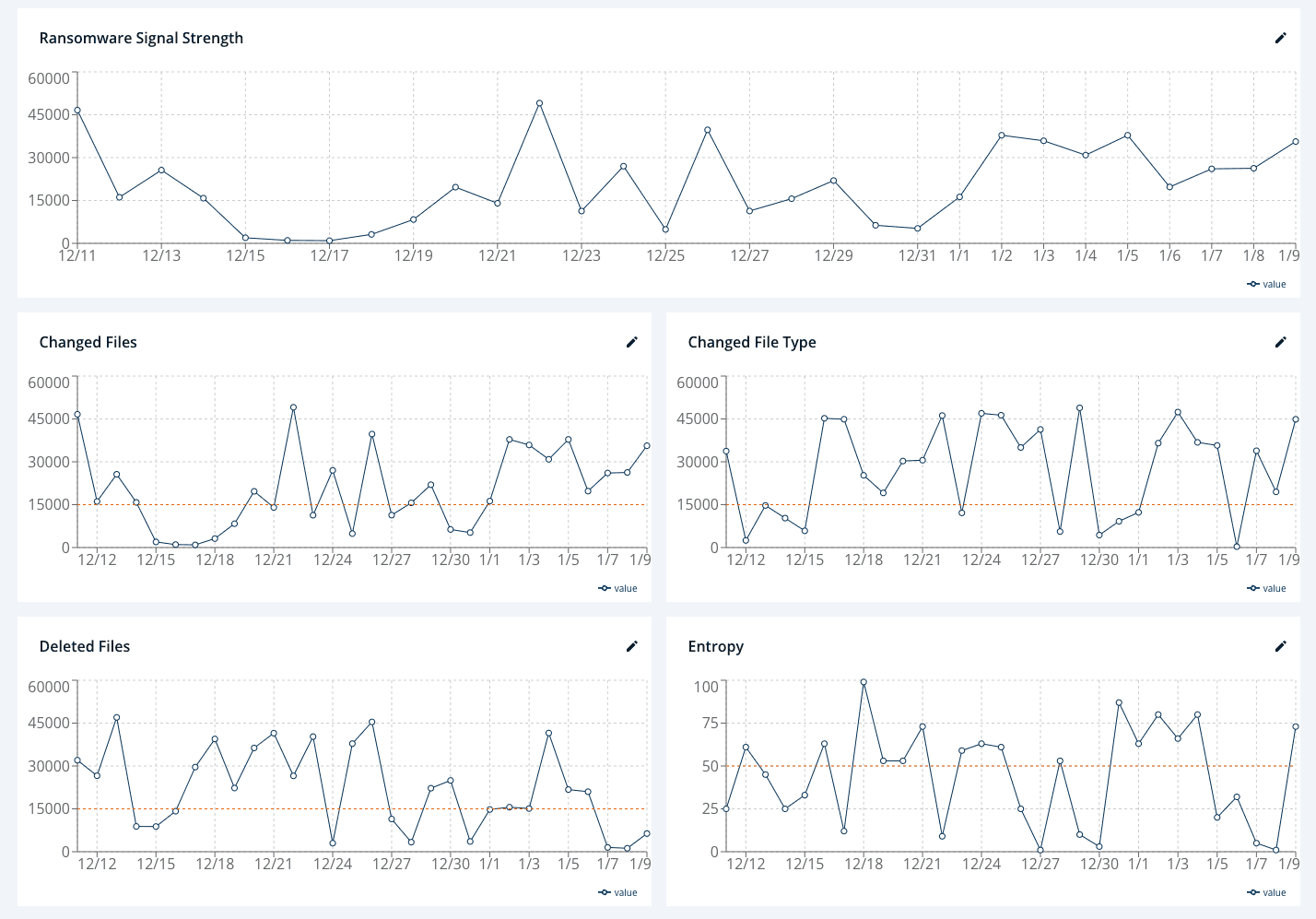Click the Ransomware Signal Strength panel title

(x=141, y=38)
